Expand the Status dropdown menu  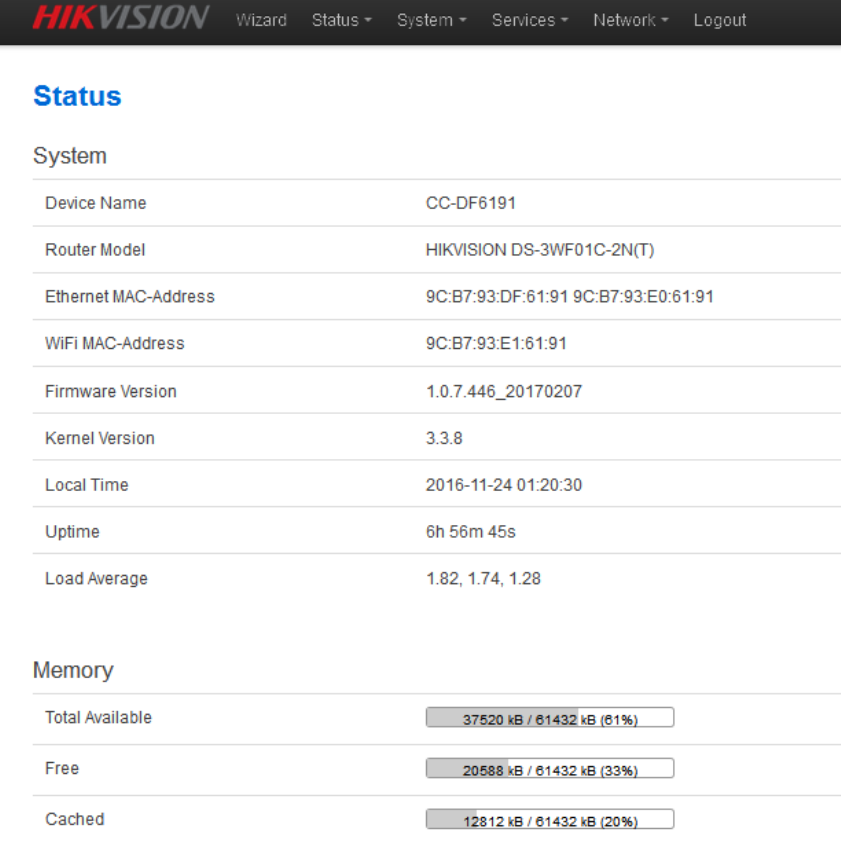pos(341,20)
